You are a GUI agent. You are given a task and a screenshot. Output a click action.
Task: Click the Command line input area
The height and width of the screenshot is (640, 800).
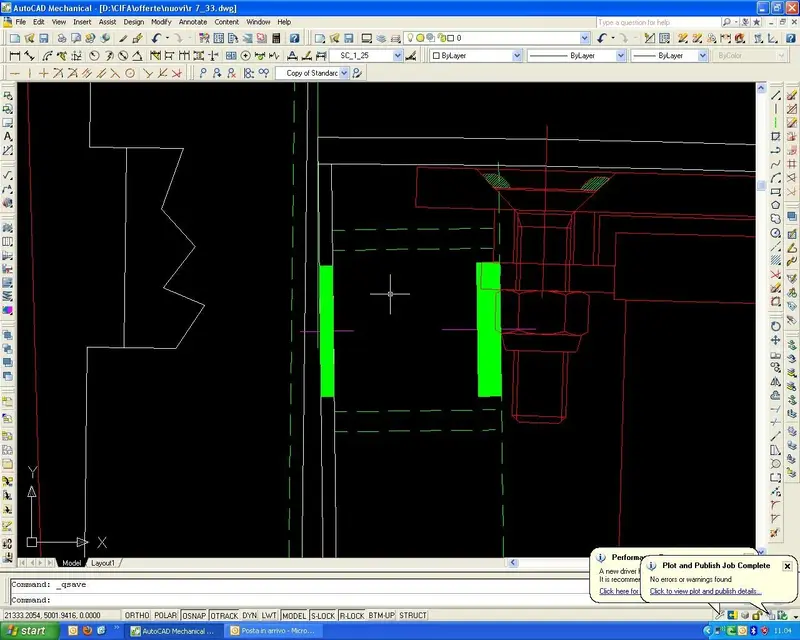298,600
